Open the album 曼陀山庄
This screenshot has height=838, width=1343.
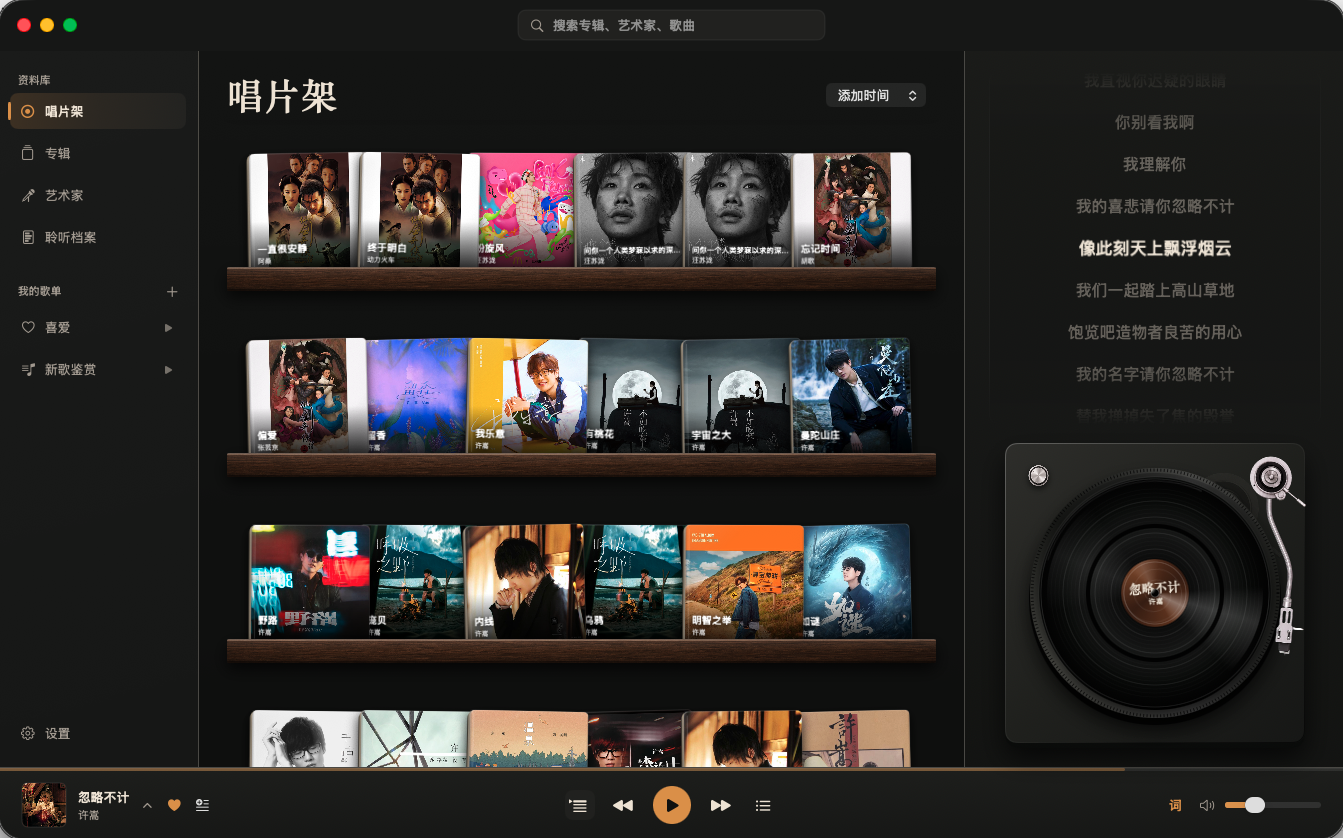[851, 396]
